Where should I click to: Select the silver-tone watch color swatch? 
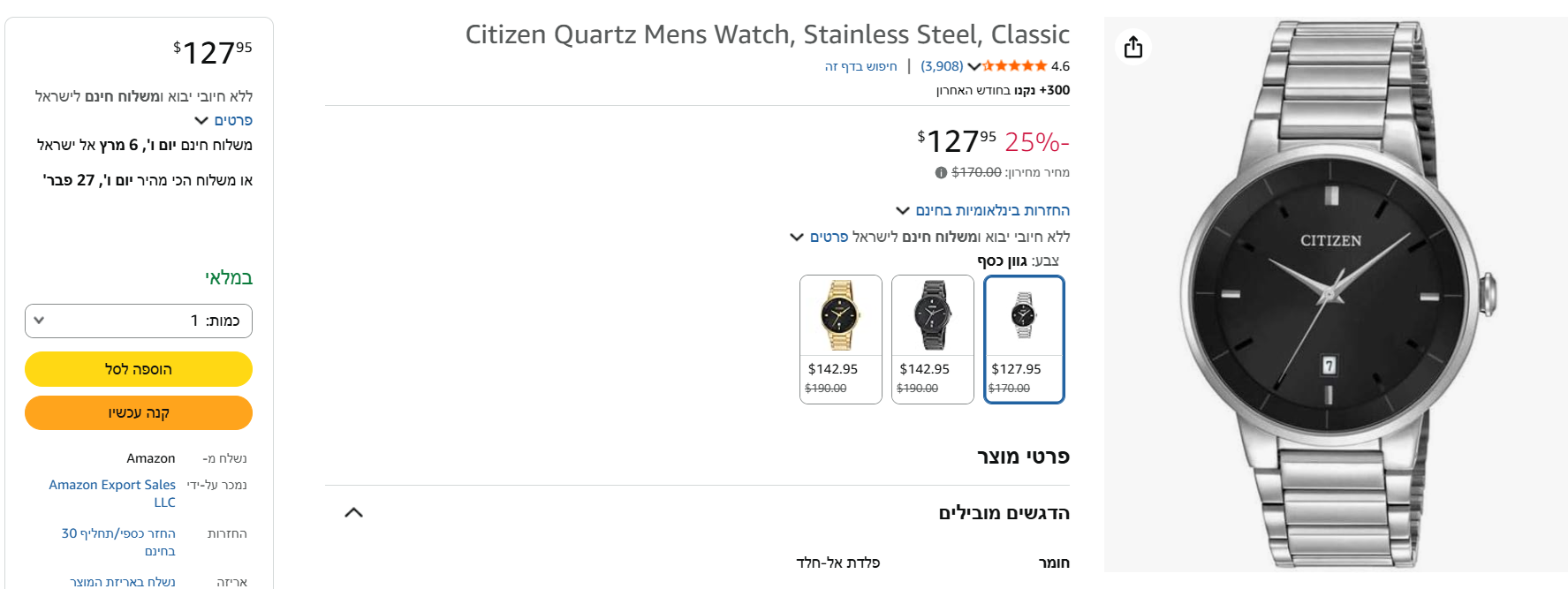click(x=1024, y=339)
